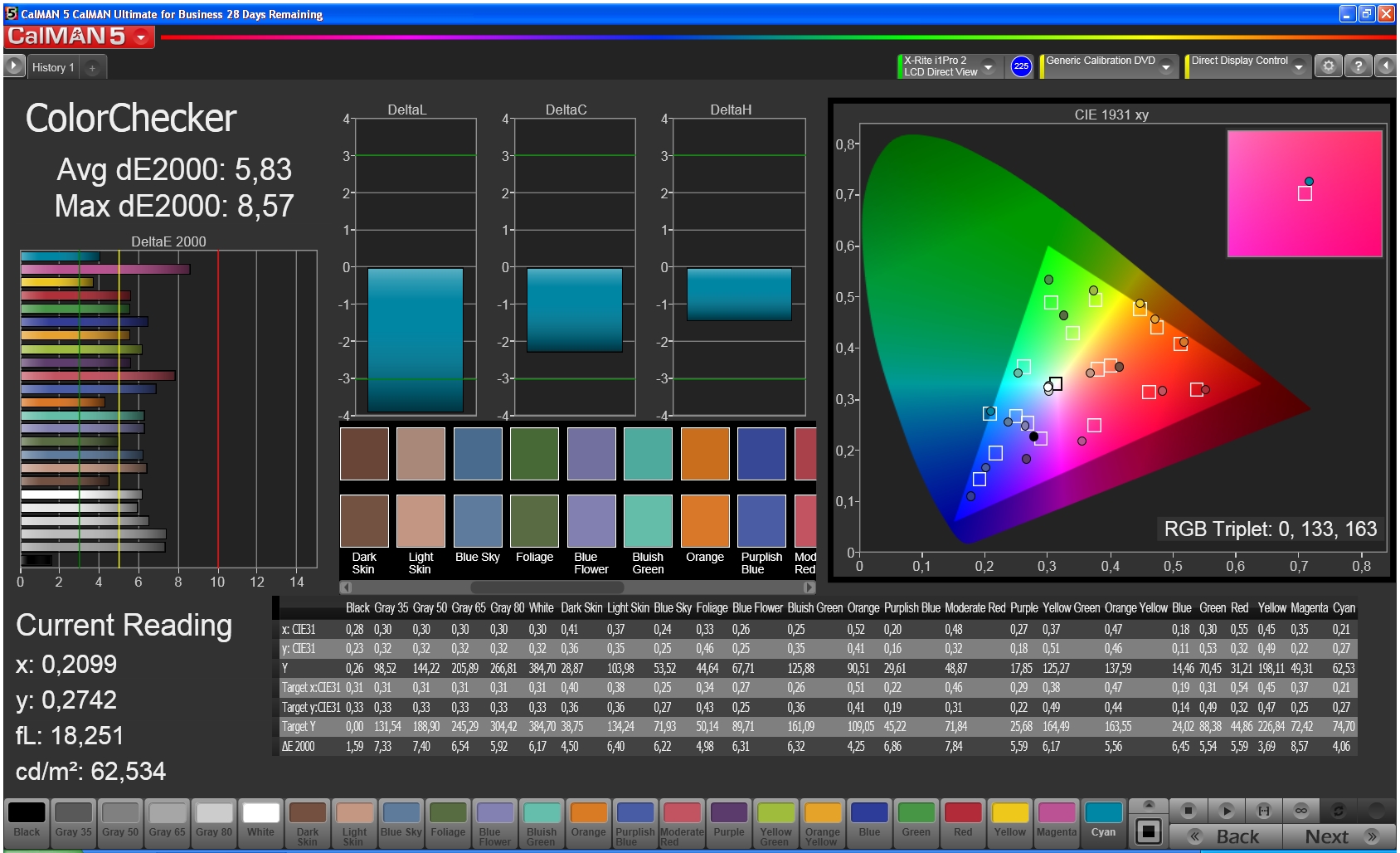Open the settings gear in the top toolbar

1329,66
